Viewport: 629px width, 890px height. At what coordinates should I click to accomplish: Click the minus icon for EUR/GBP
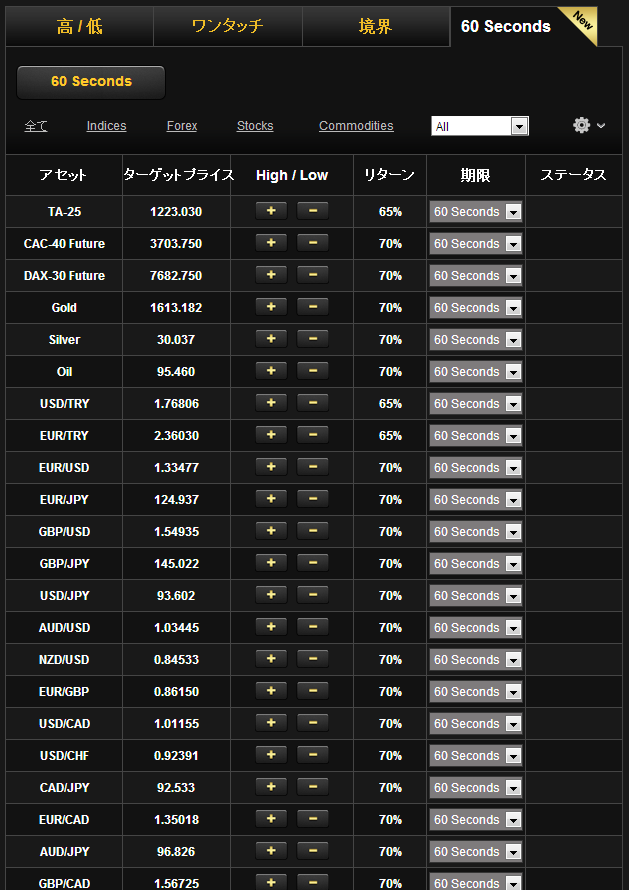pyautogui.click(x=313, y=691)
